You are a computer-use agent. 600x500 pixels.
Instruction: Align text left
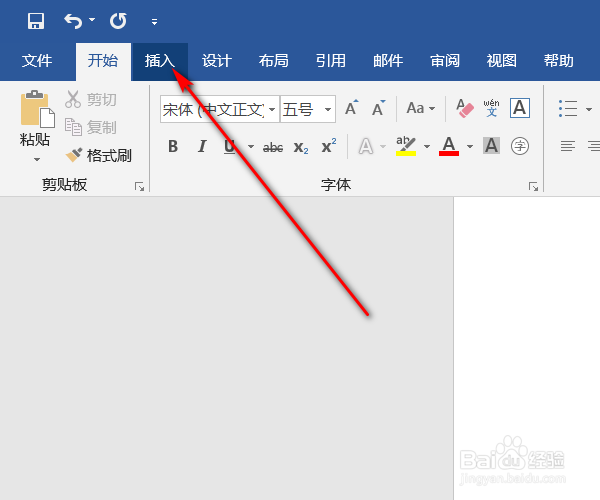[568, 146]
